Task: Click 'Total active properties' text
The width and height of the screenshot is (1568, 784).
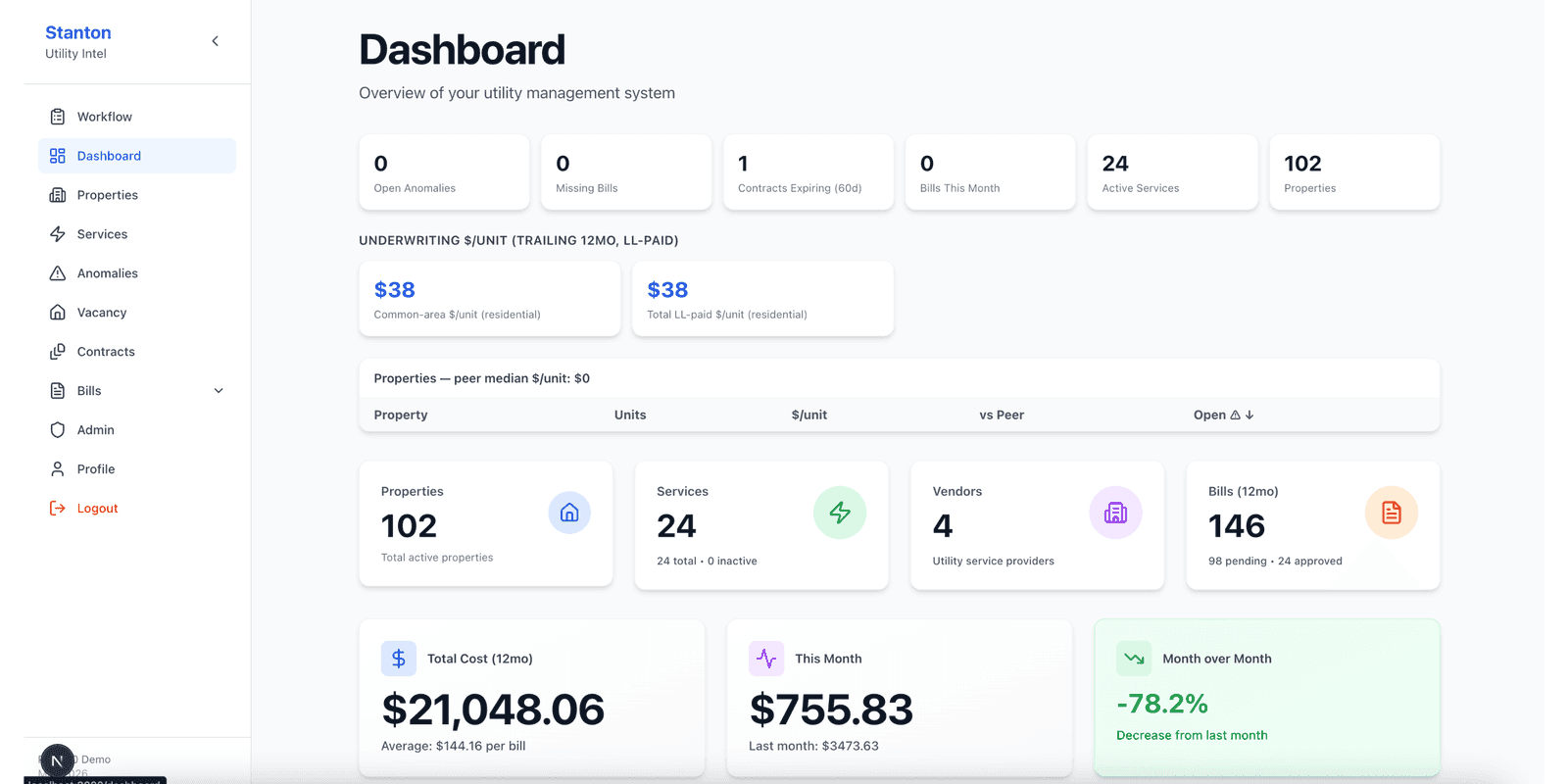Action: (x=437, y=558)
